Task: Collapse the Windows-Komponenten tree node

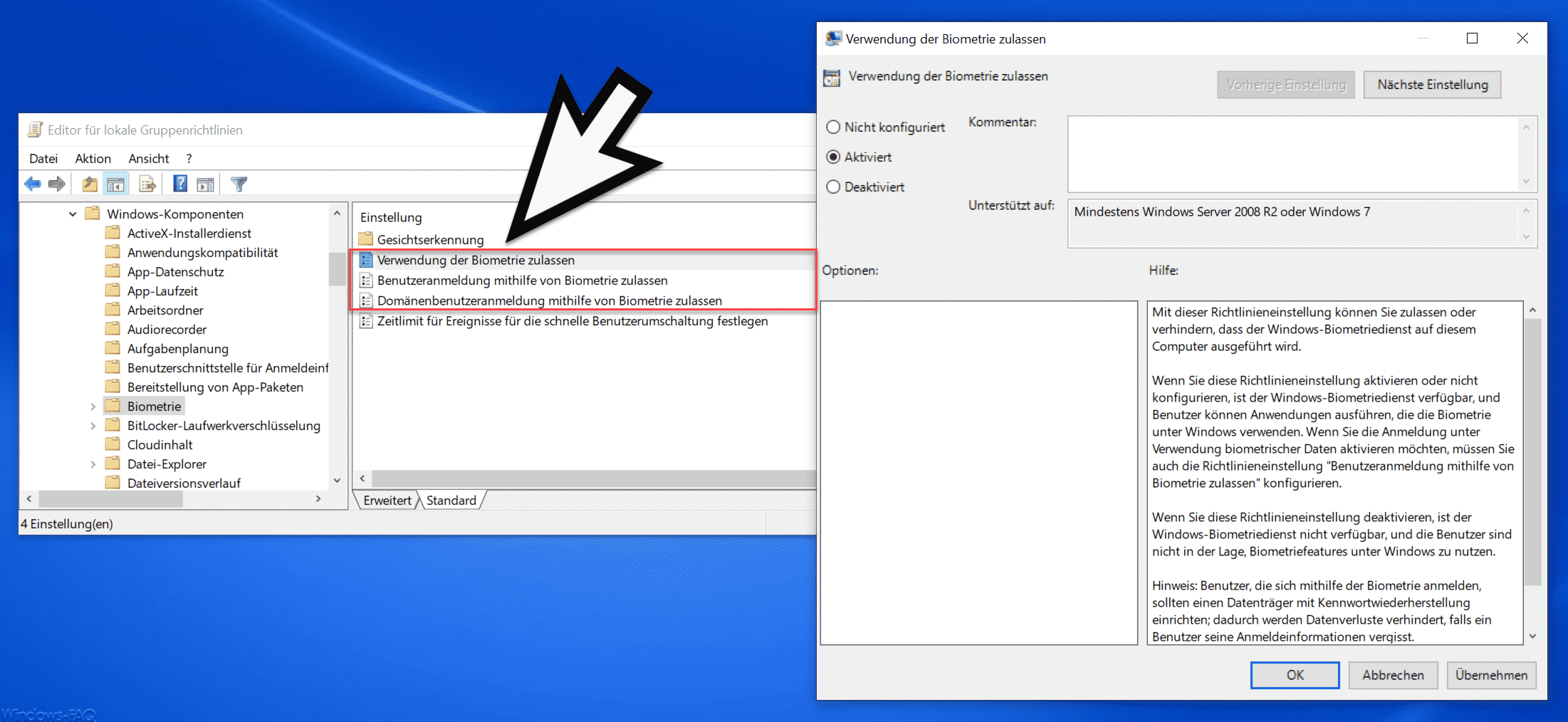Action: [x=73, y=214]
